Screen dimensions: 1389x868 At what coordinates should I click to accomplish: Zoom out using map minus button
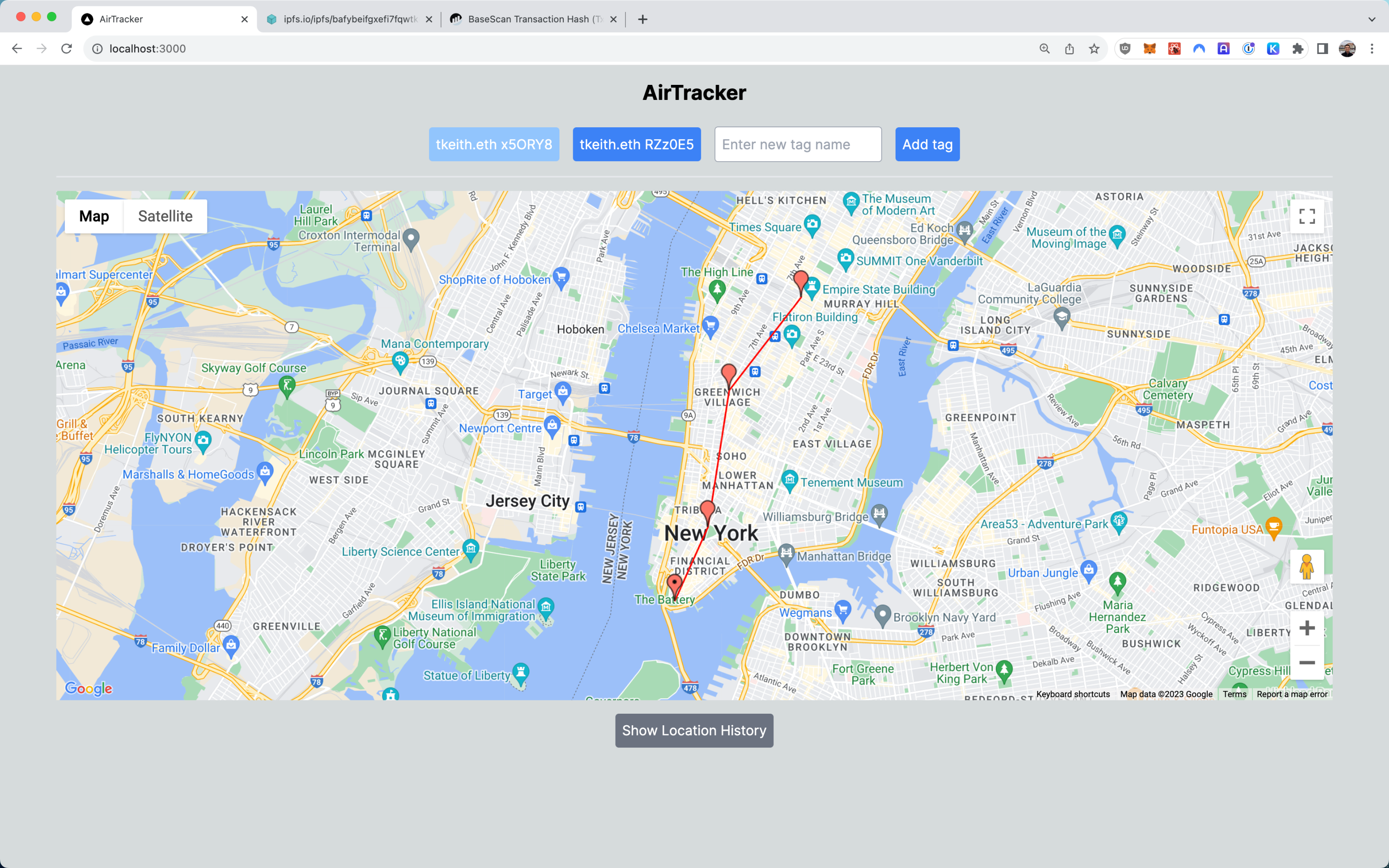pos(1306,663)
